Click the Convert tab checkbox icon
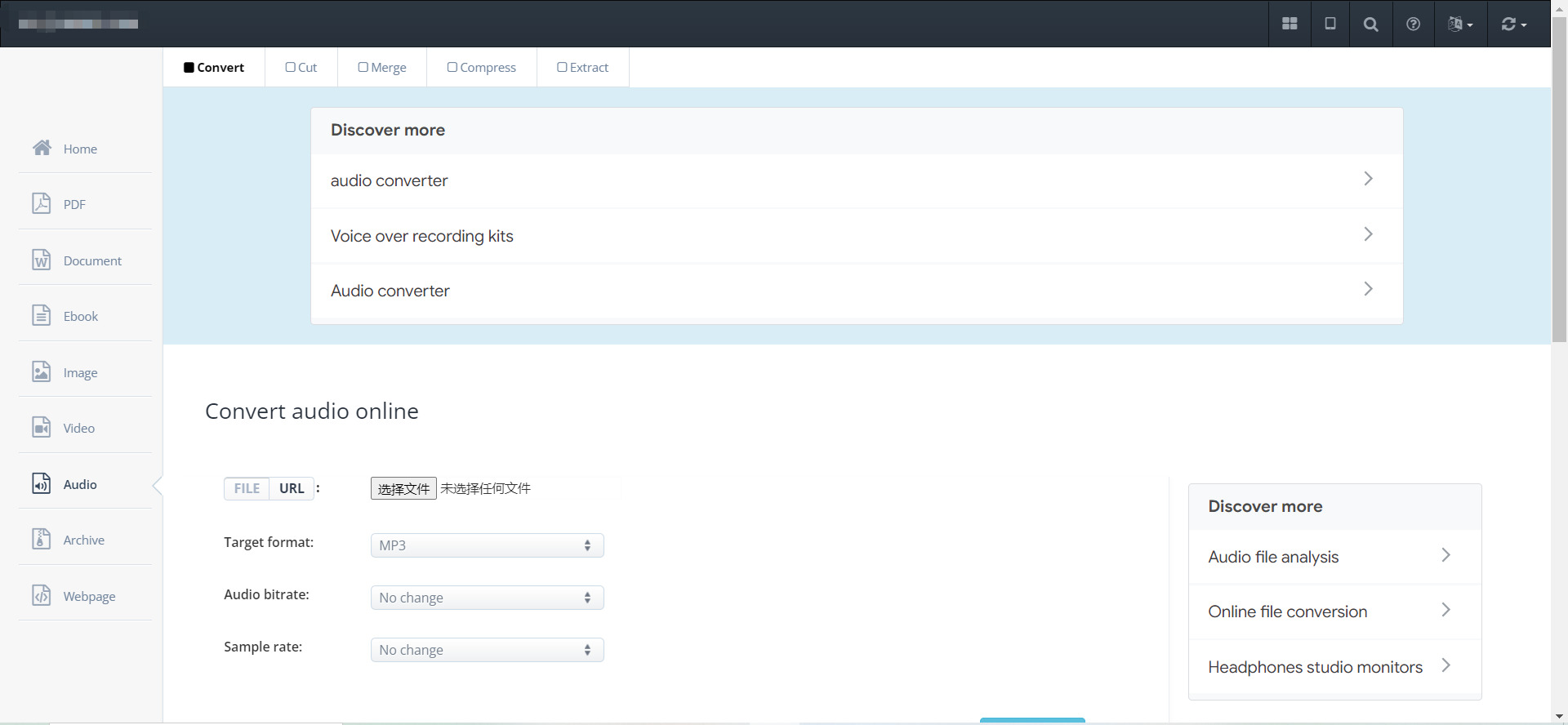Viewport: 1568px width, 725px height. [x=189, y=68]
